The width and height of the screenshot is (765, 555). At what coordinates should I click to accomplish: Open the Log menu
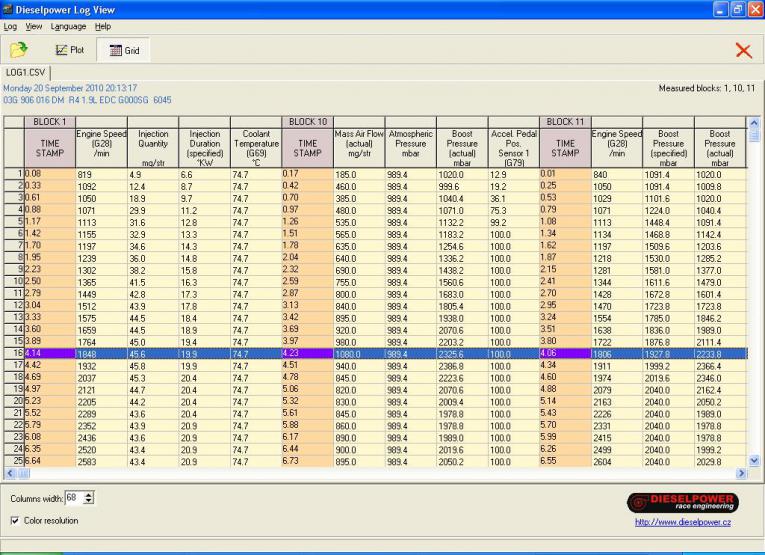(10, 26)
